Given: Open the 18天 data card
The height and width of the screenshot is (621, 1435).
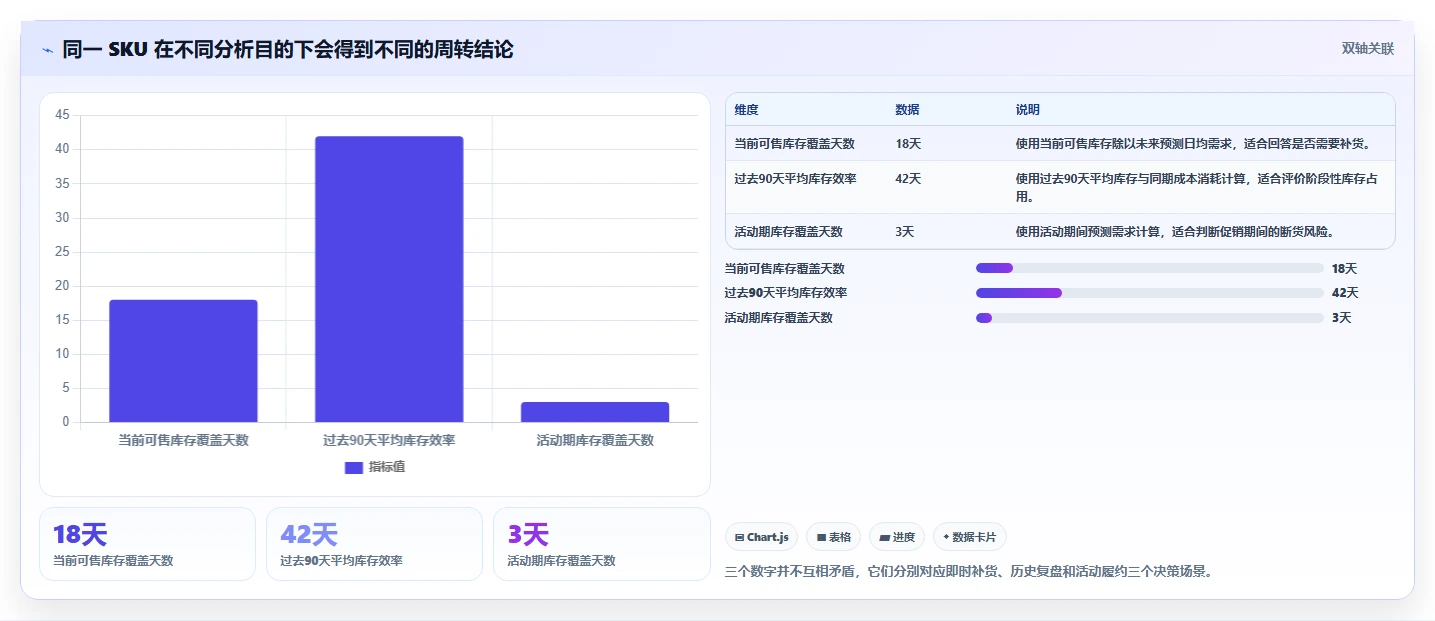Looking at the screenshot, I should coord(147,544).
